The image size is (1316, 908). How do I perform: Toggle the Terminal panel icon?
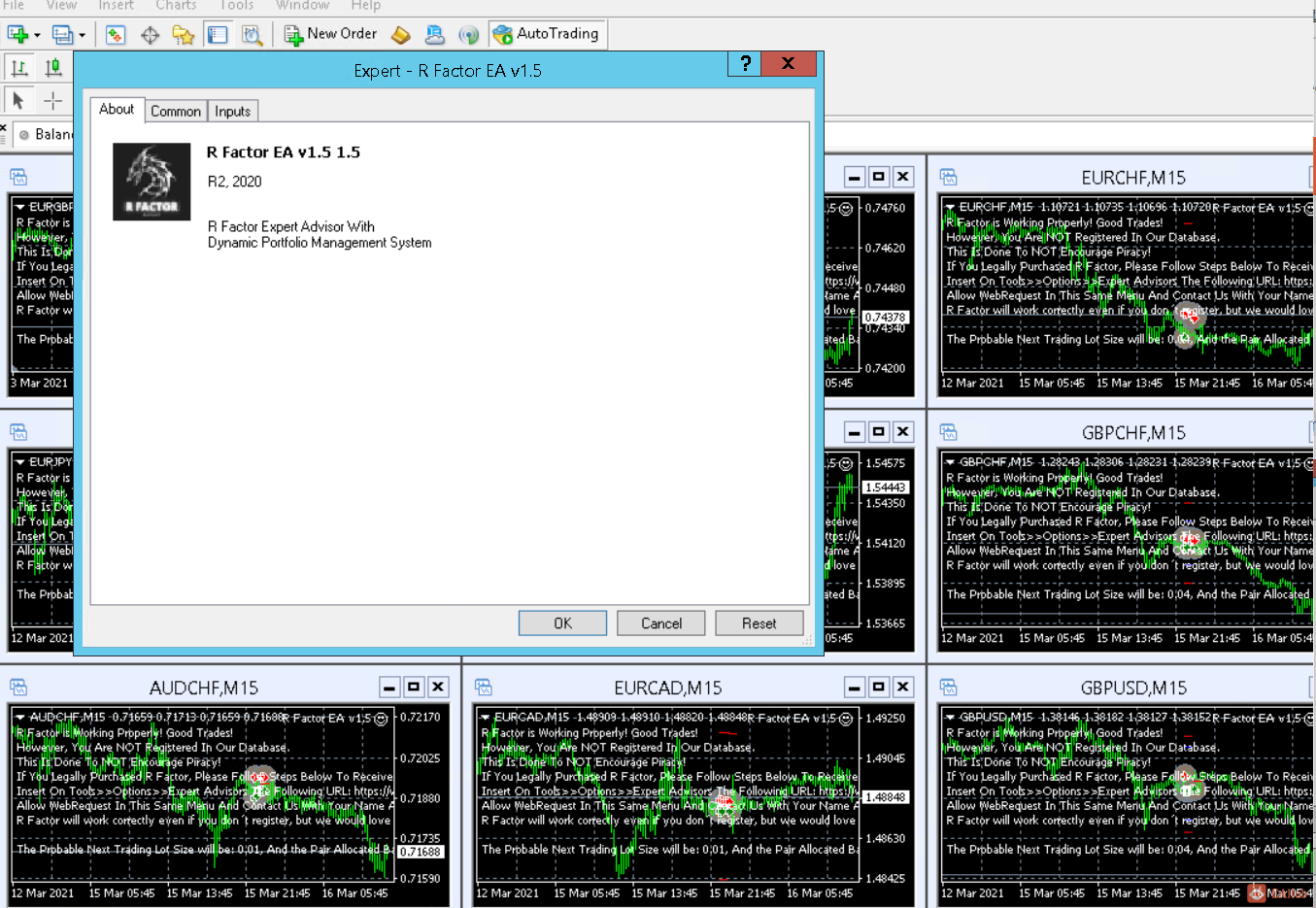[x=218, y=35]
